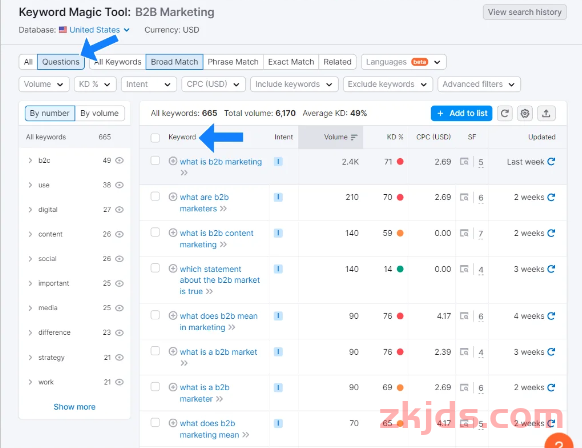
Task: Open the Volume filter dropdown
Action: click(44, 84)
